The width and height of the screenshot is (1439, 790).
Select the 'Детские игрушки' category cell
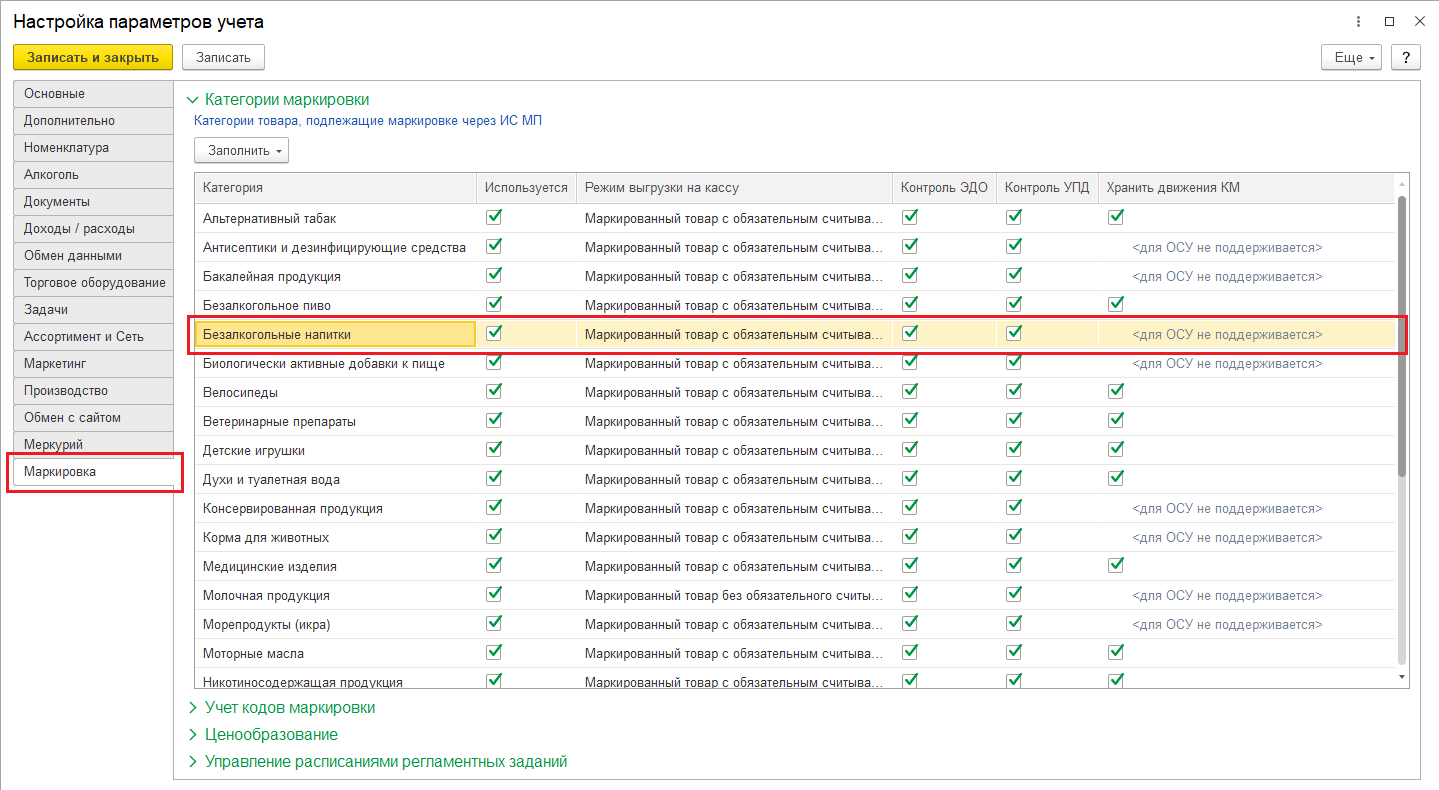click(254, 450)
